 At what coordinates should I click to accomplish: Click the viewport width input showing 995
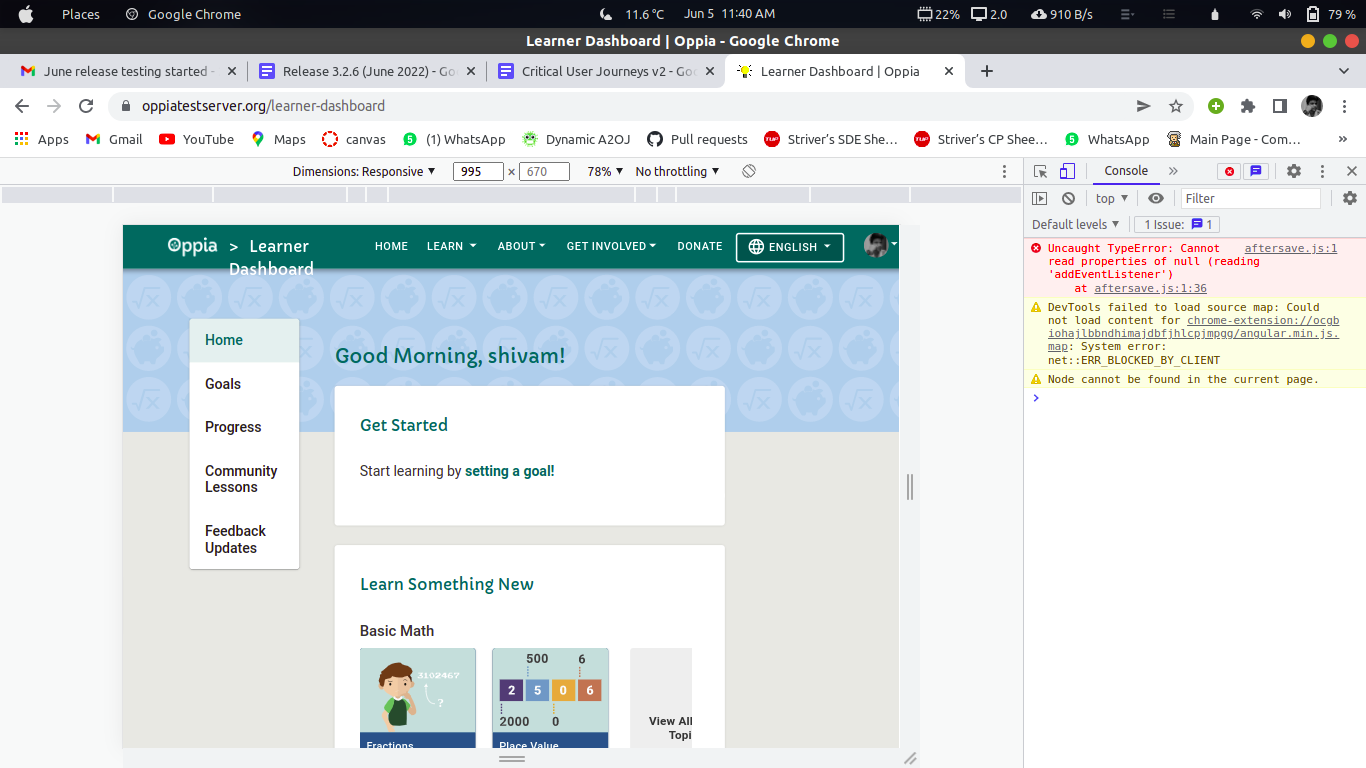pos(478,171)
